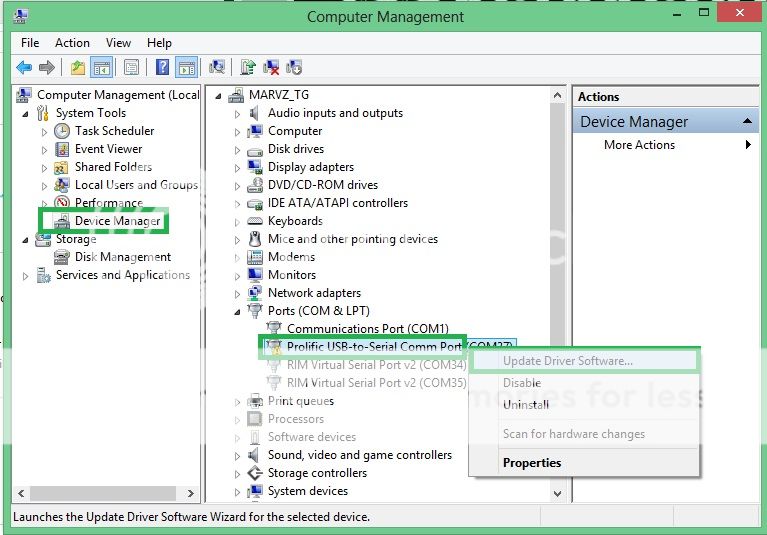Click Scan for hardware changes toolbar icon
Screen dimensions: 767x535
tap(217, 67)
